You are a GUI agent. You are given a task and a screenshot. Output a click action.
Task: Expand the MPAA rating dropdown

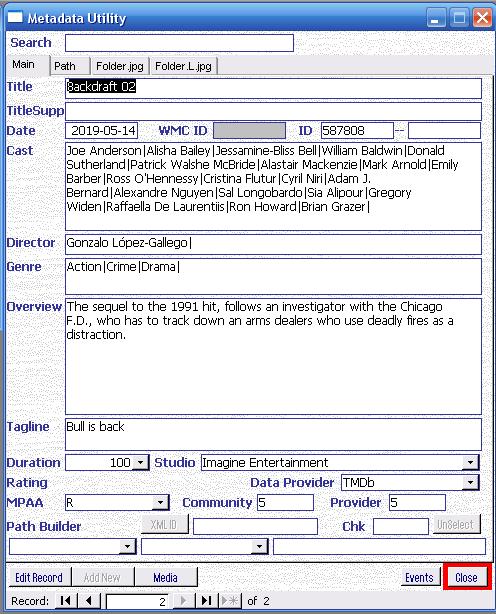(160, 502)
